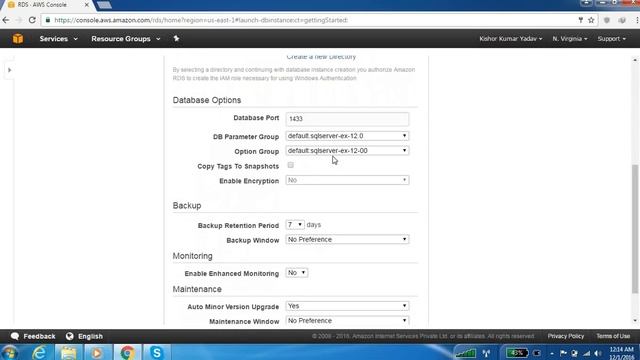Open the Maintenance Window dropdown
Image resolution: width=640 pixels, height=360 pixels.
347,321
